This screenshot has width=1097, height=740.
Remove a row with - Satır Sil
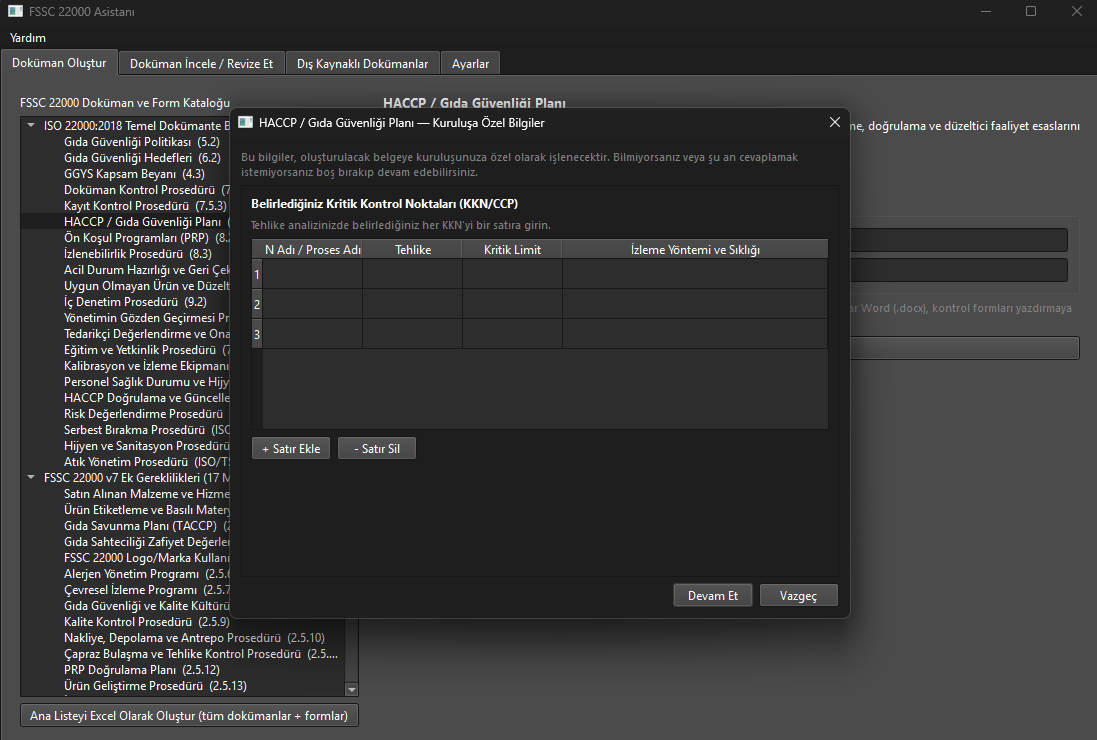[x=377, y=448]
